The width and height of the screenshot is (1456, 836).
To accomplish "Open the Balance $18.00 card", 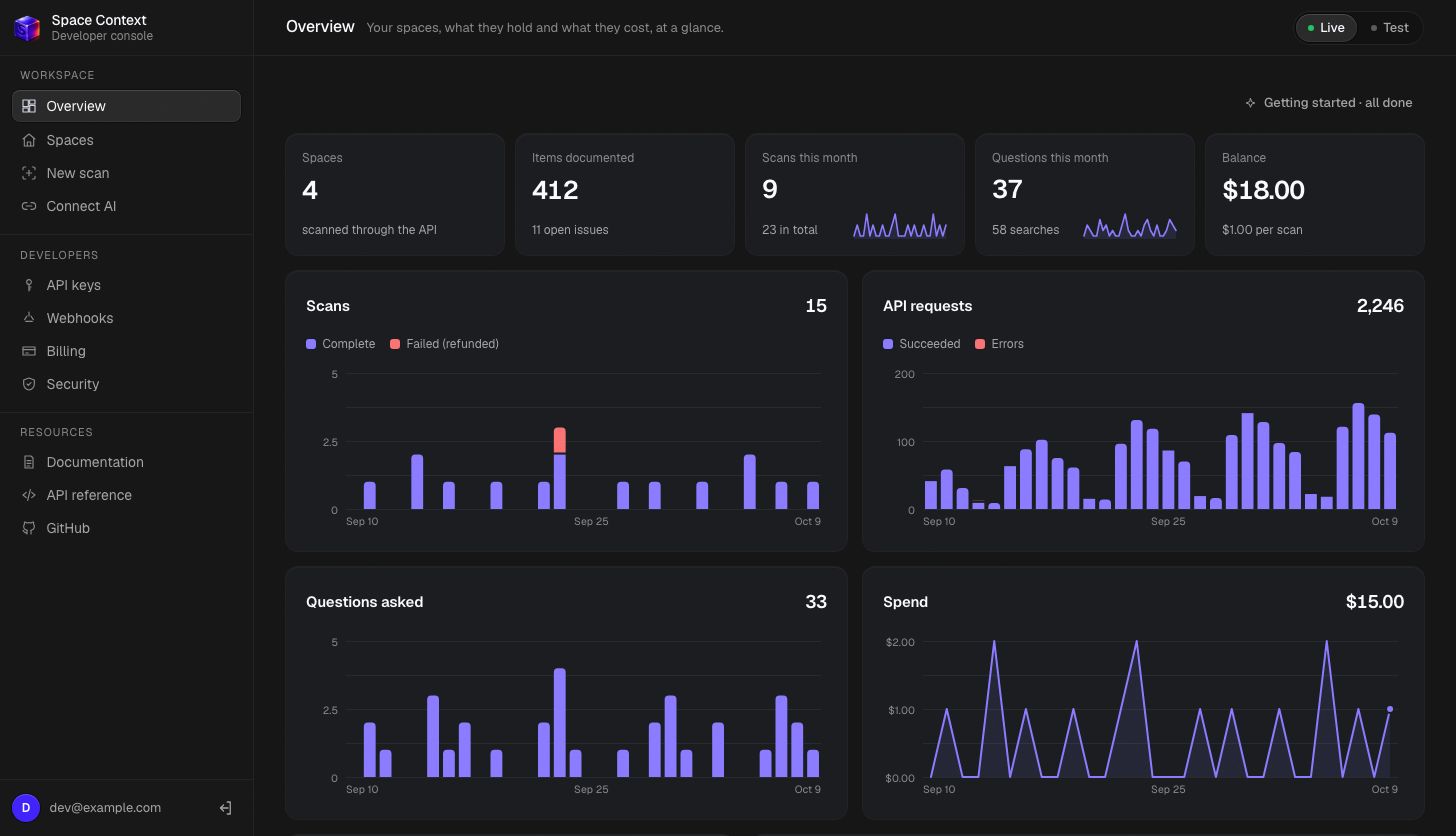I will point(1315,194).
